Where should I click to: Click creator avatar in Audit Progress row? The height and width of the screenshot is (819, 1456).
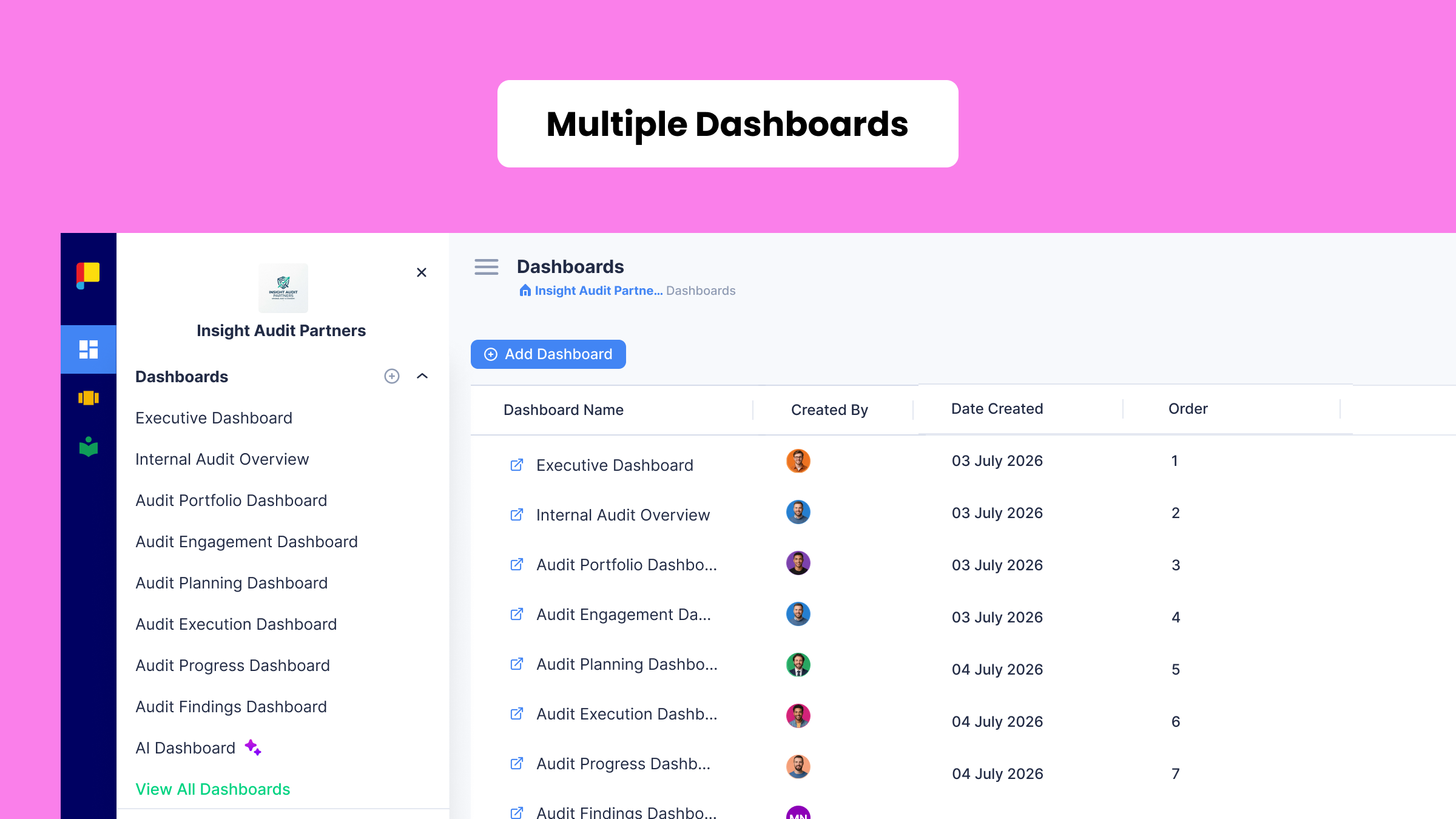click(798, 767)
